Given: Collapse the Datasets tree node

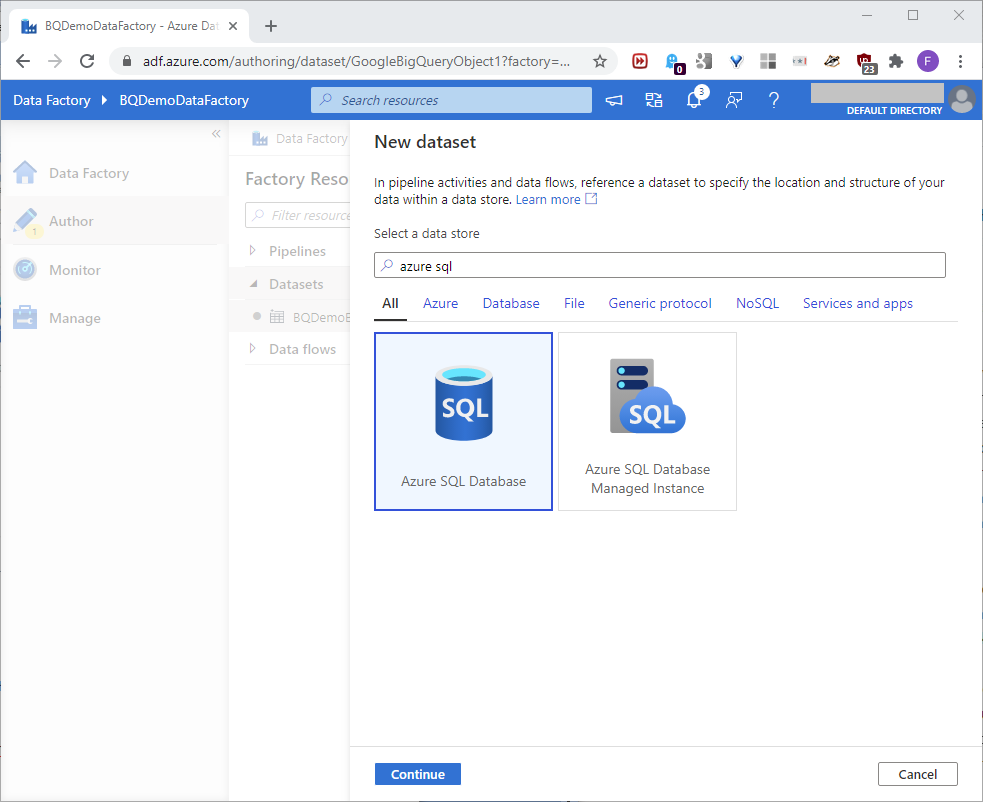Looking at the screenshot, I should coord(253,284).
